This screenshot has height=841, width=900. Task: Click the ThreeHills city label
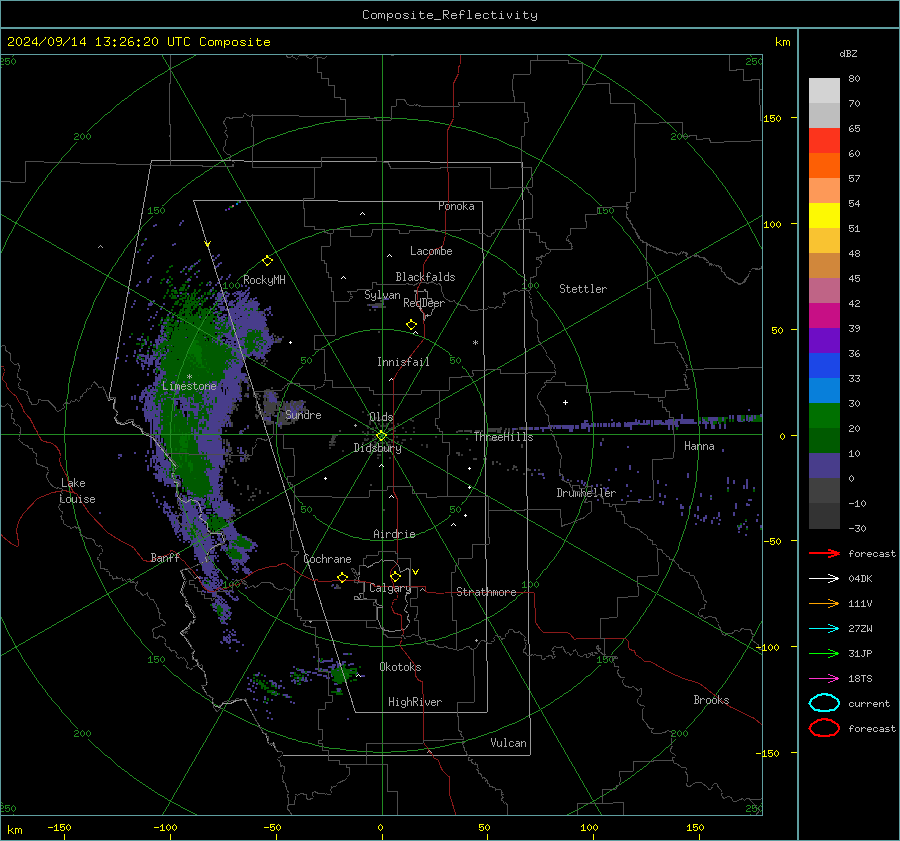pyautogui.click(x=503, y=437)
